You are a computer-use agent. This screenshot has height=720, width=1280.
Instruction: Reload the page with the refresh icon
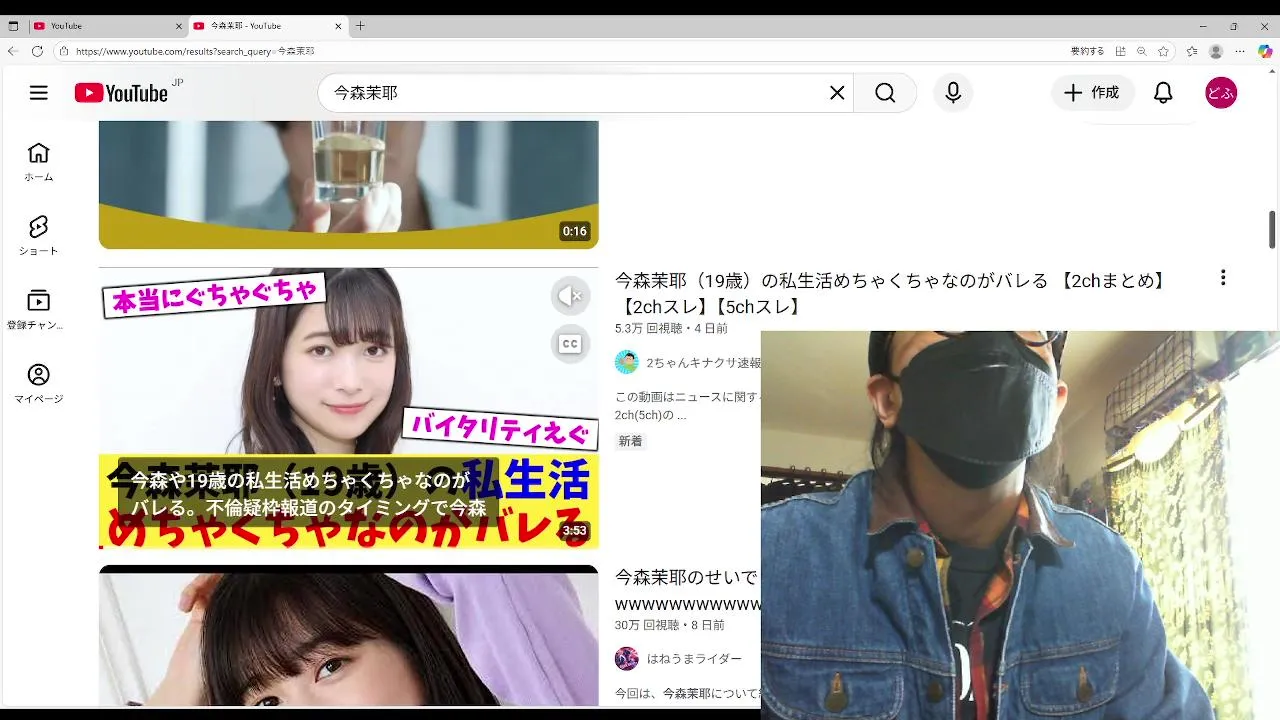click(x=37, y=51)
